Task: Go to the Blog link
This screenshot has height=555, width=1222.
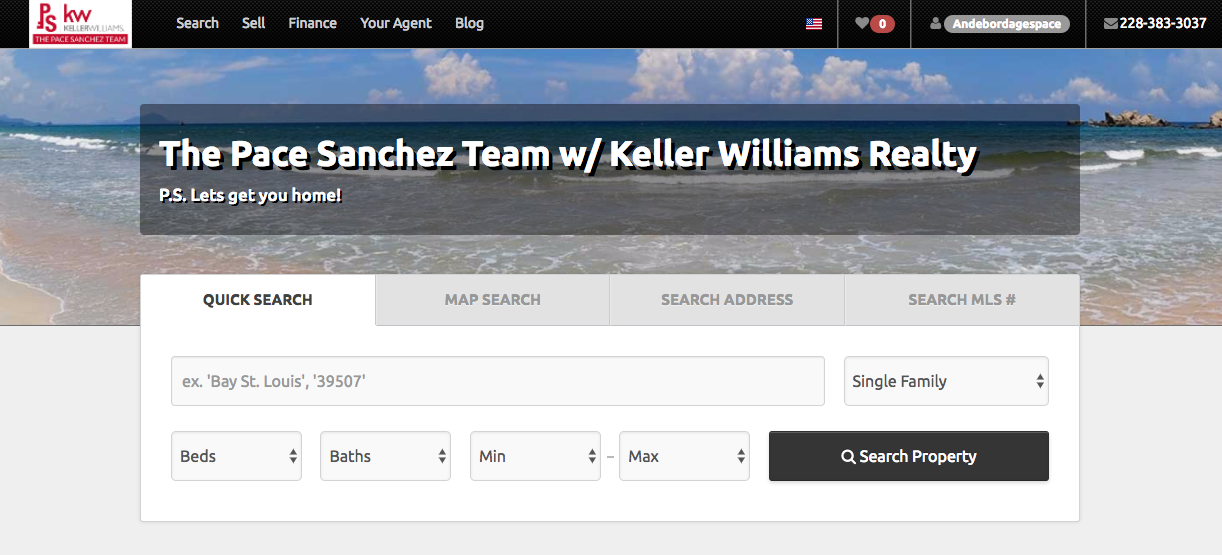Action: tap(469, 23)
